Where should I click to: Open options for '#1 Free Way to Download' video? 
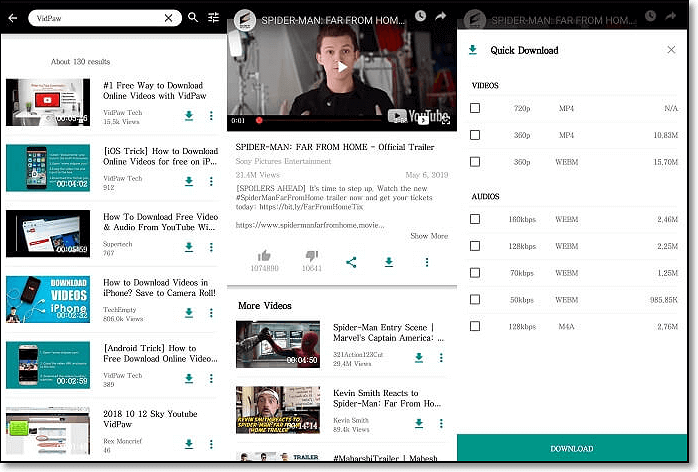tap(211, 116)
